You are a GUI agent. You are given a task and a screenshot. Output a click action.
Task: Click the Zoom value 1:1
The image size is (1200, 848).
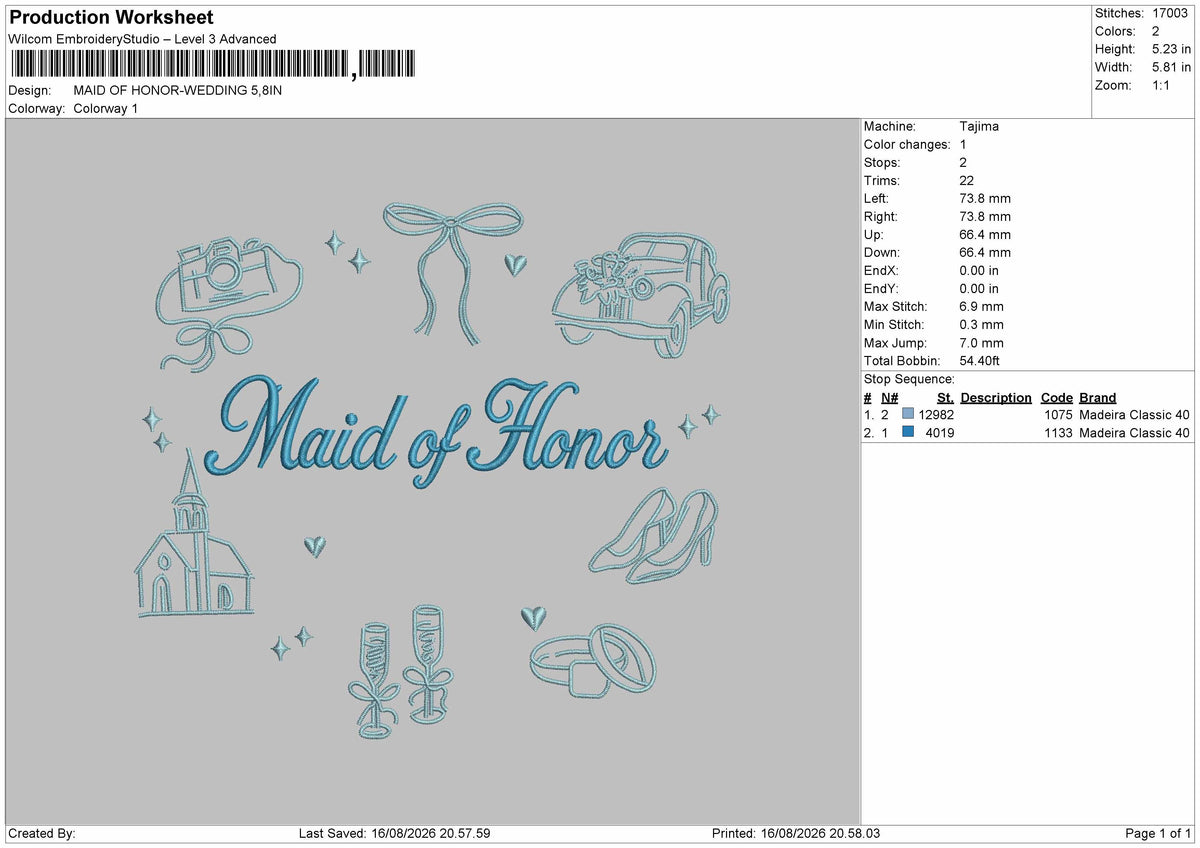point(1163,85)
